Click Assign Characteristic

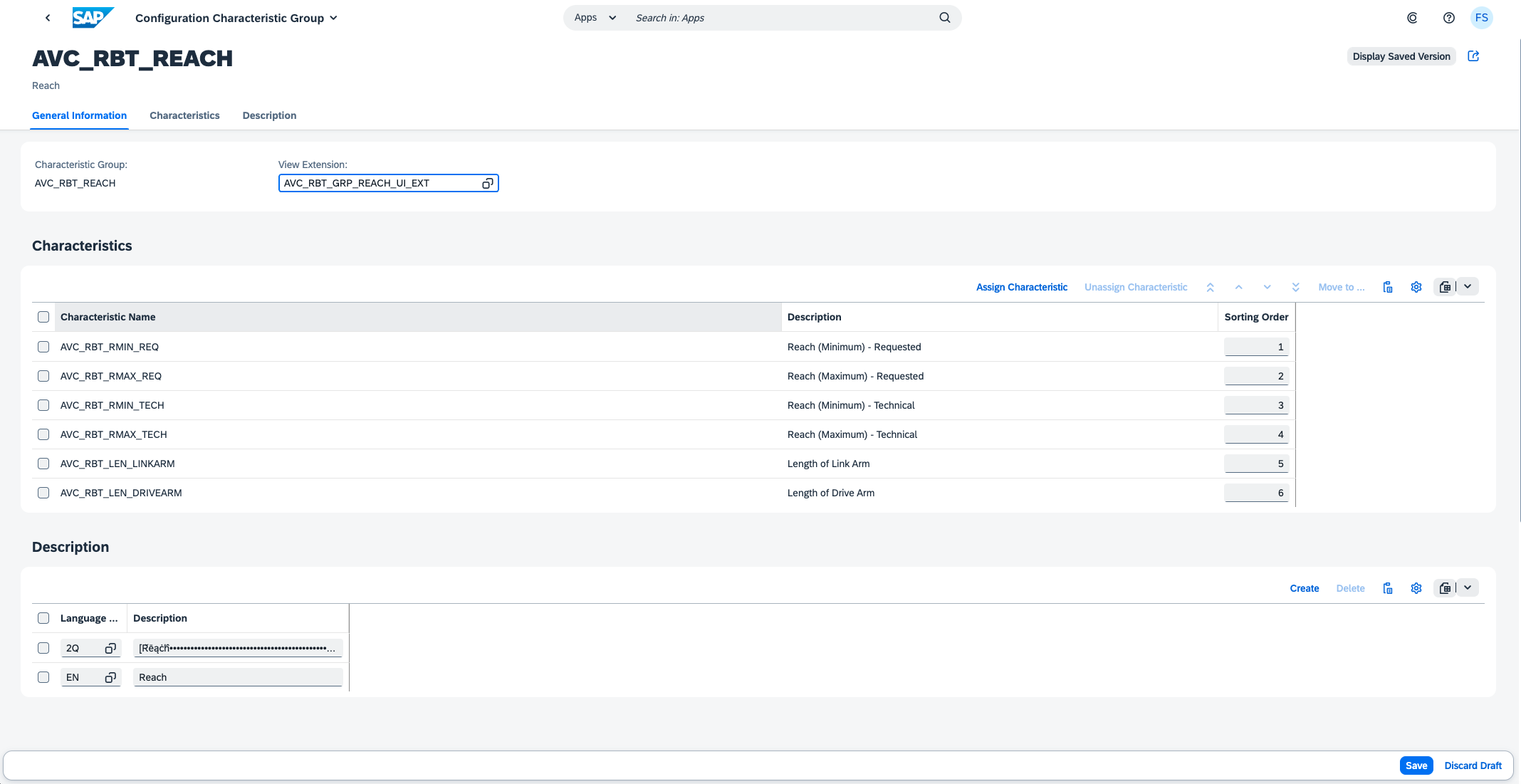(x=1022, y=287)
